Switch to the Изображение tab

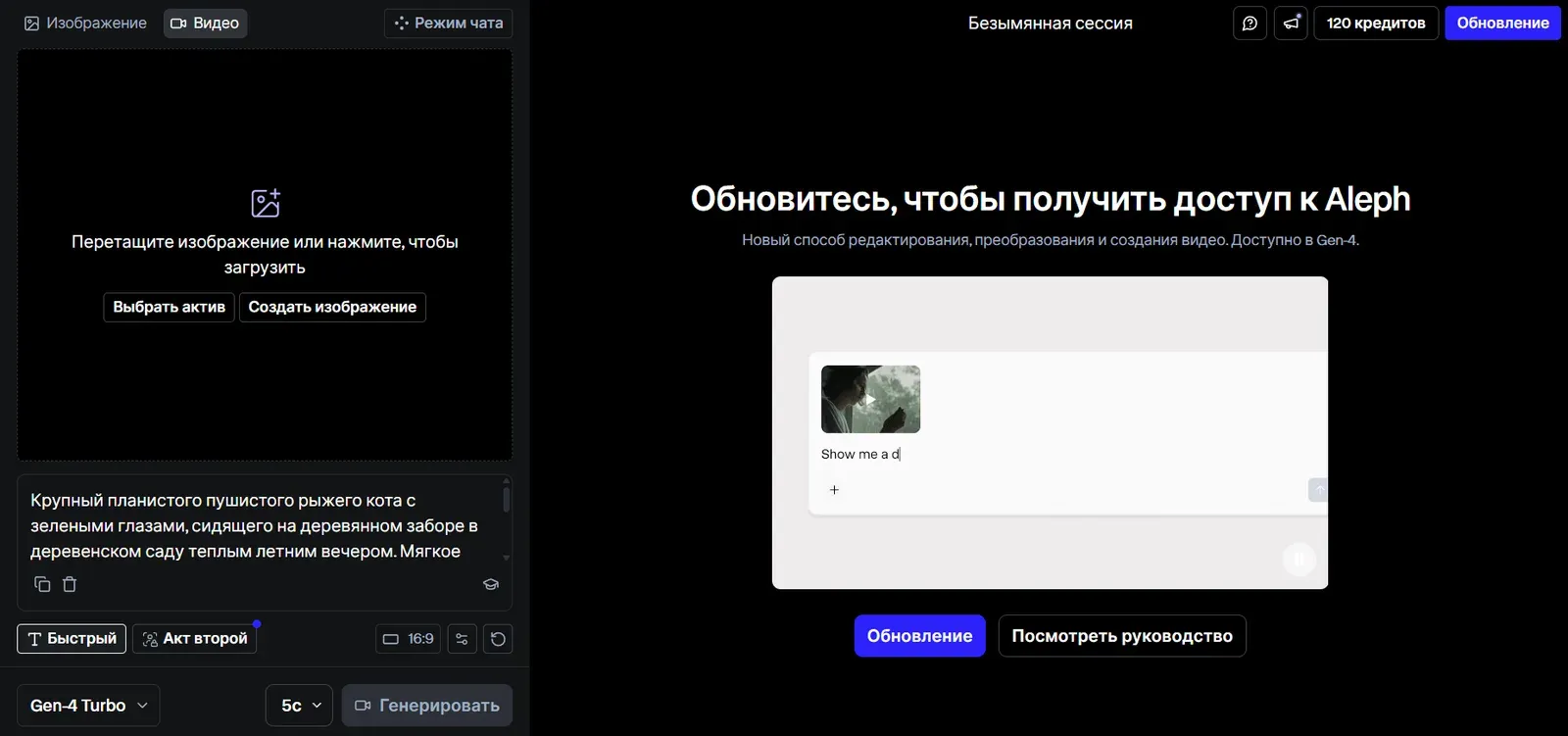pos(85,23)
